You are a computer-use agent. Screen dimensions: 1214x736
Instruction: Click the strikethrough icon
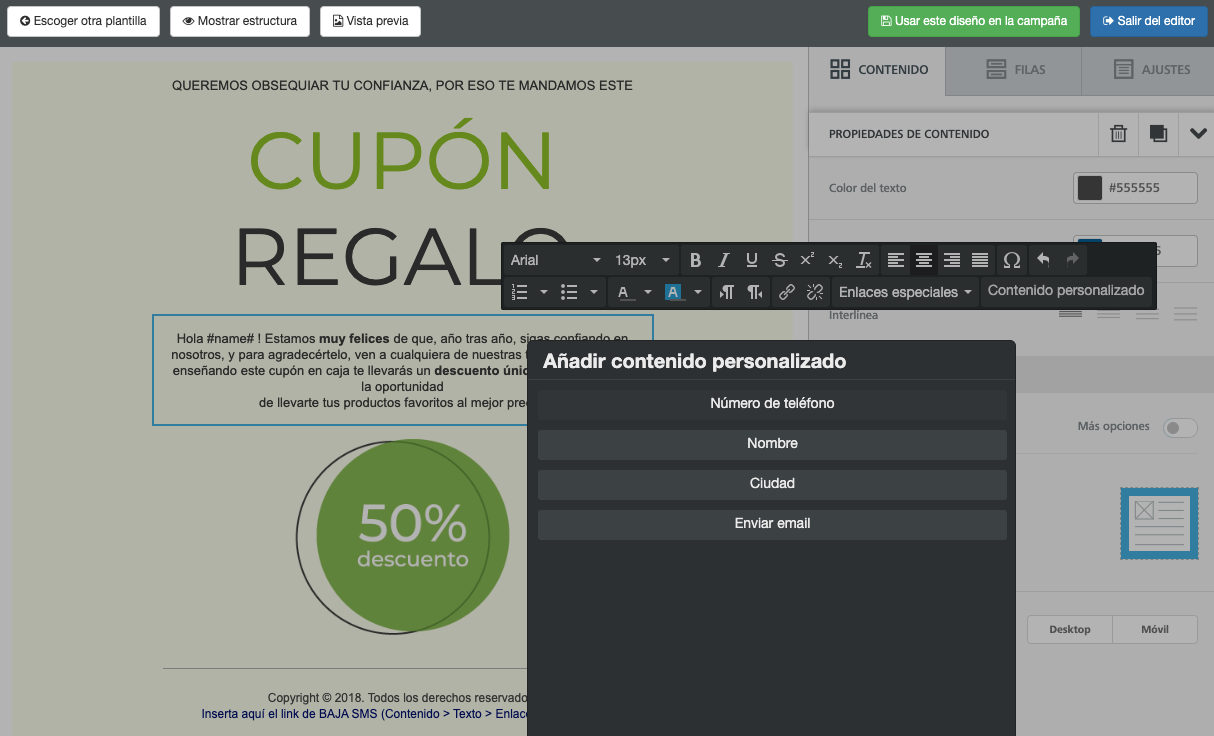tap(780, 260)
